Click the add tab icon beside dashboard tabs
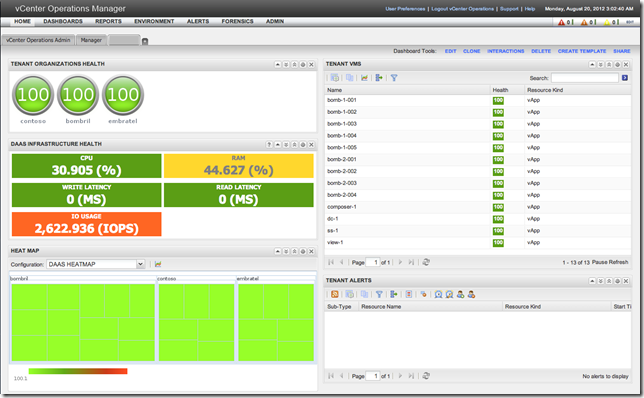The image size is (644, 398). 145,41
